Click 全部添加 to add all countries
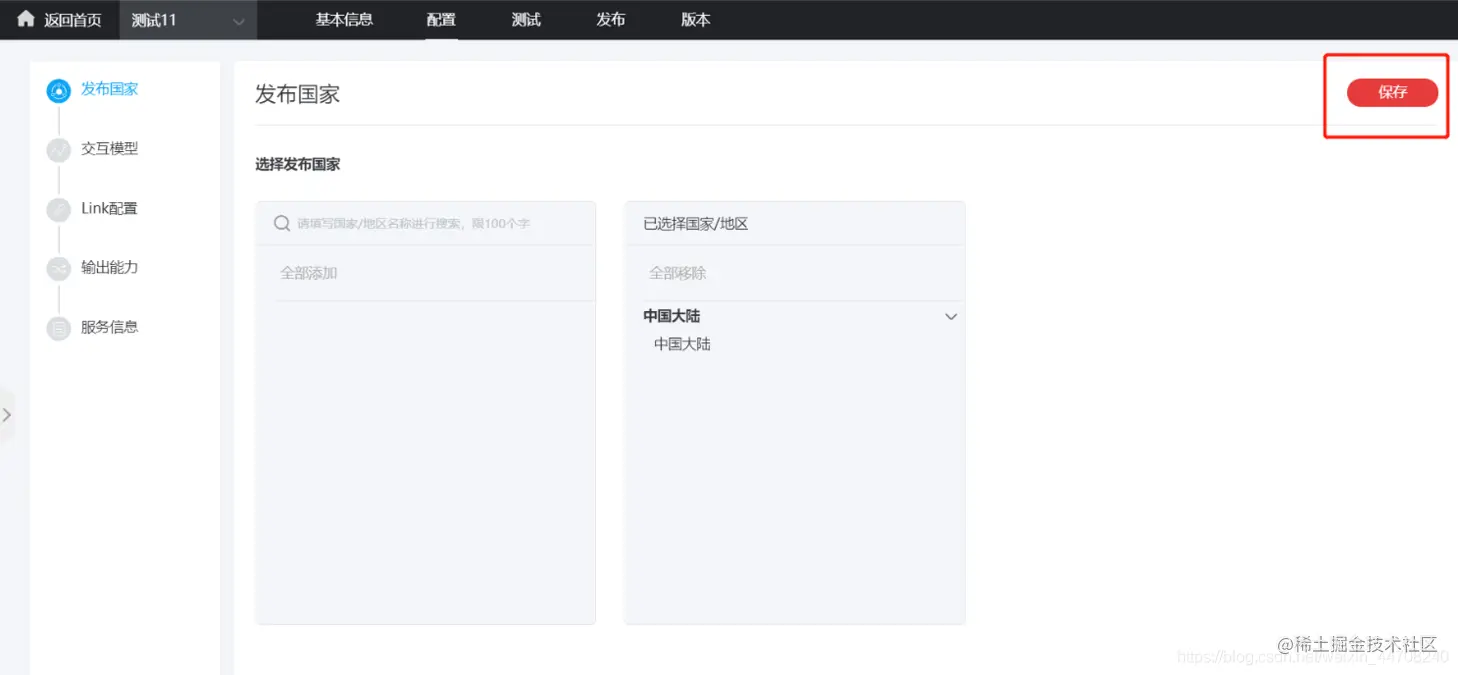The width and height of the screenshot is (1458, 675). coord(309,272)
